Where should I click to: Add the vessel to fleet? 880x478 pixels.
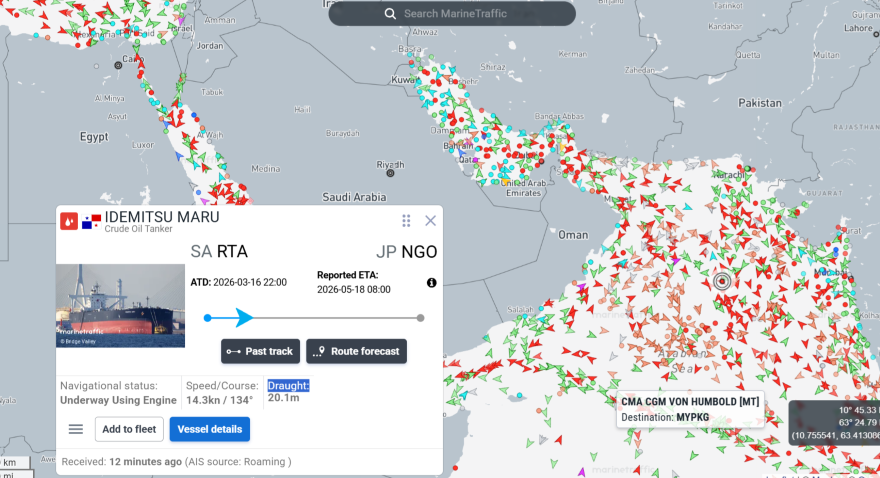click(x=129, y=429)
